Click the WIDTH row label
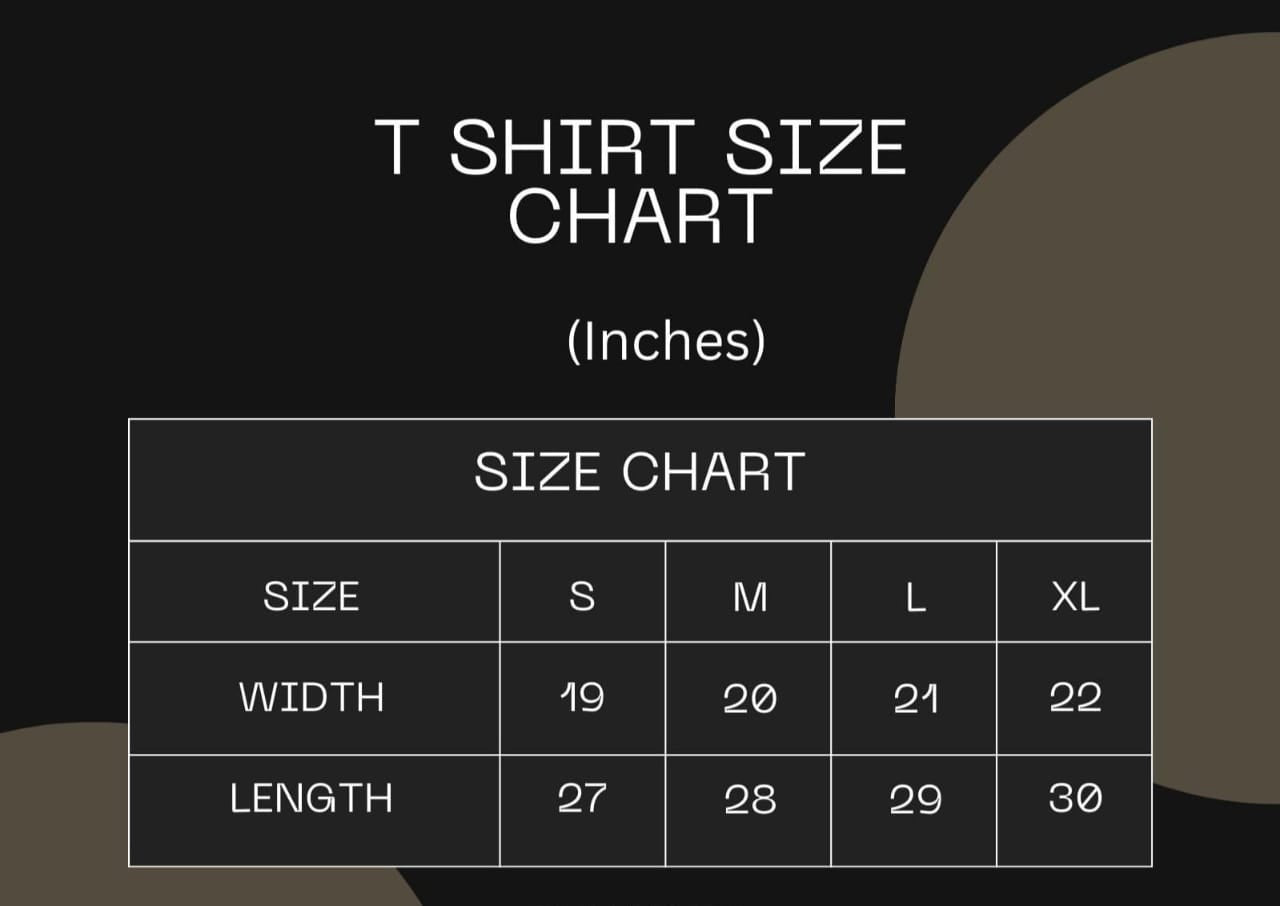The width and height of the screenshot is (1280, 906). pos(312,697)
